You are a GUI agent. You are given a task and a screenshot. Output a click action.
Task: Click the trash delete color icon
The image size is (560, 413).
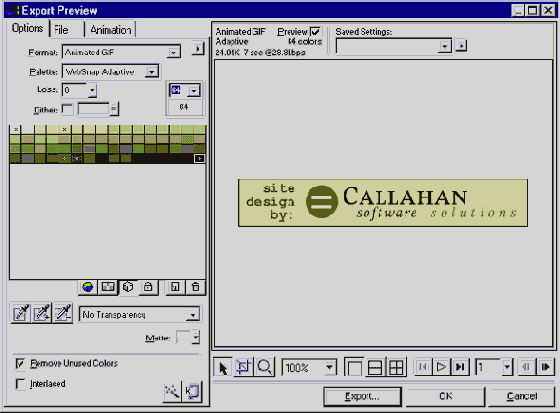click(x=195, y=287)
